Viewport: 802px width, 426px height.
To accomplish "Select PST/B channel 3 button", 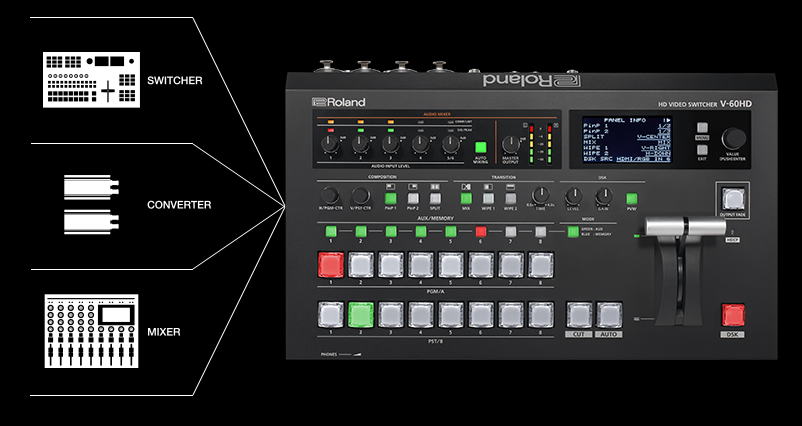I will 391,315.
